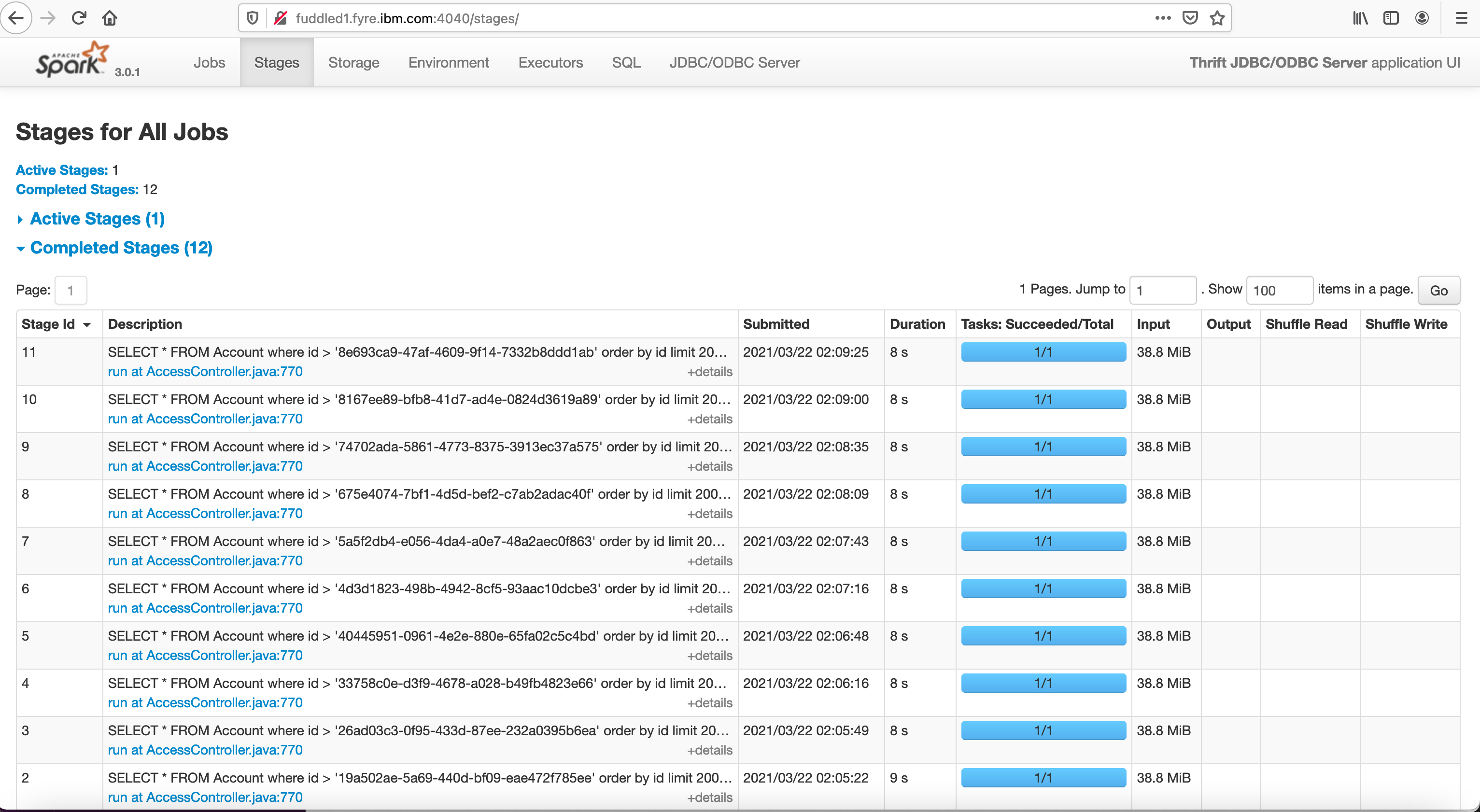Screen dimensions: 1480x812
Task: Open run at AccessController.java:770 for stage 9
Action: click(x=205, y=466)
